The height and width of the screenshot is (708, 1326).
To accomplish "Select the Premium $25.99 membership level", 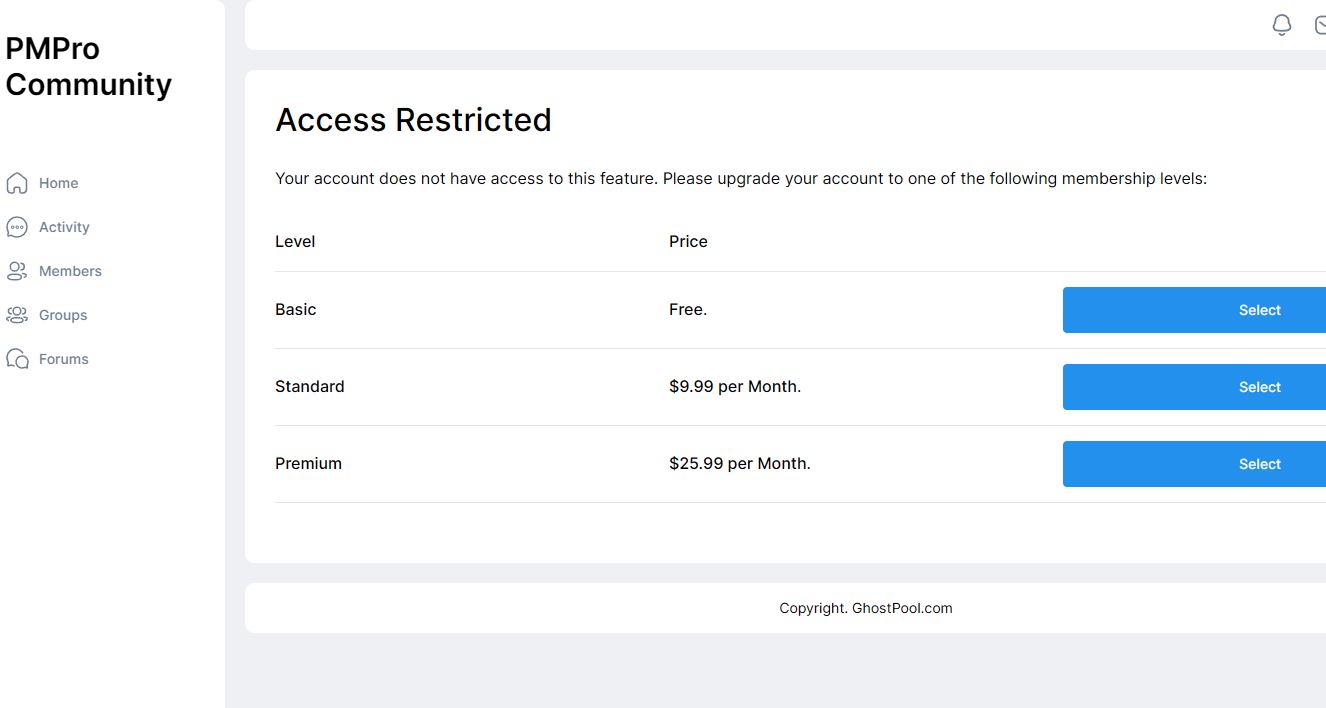I will [1194, 464].
